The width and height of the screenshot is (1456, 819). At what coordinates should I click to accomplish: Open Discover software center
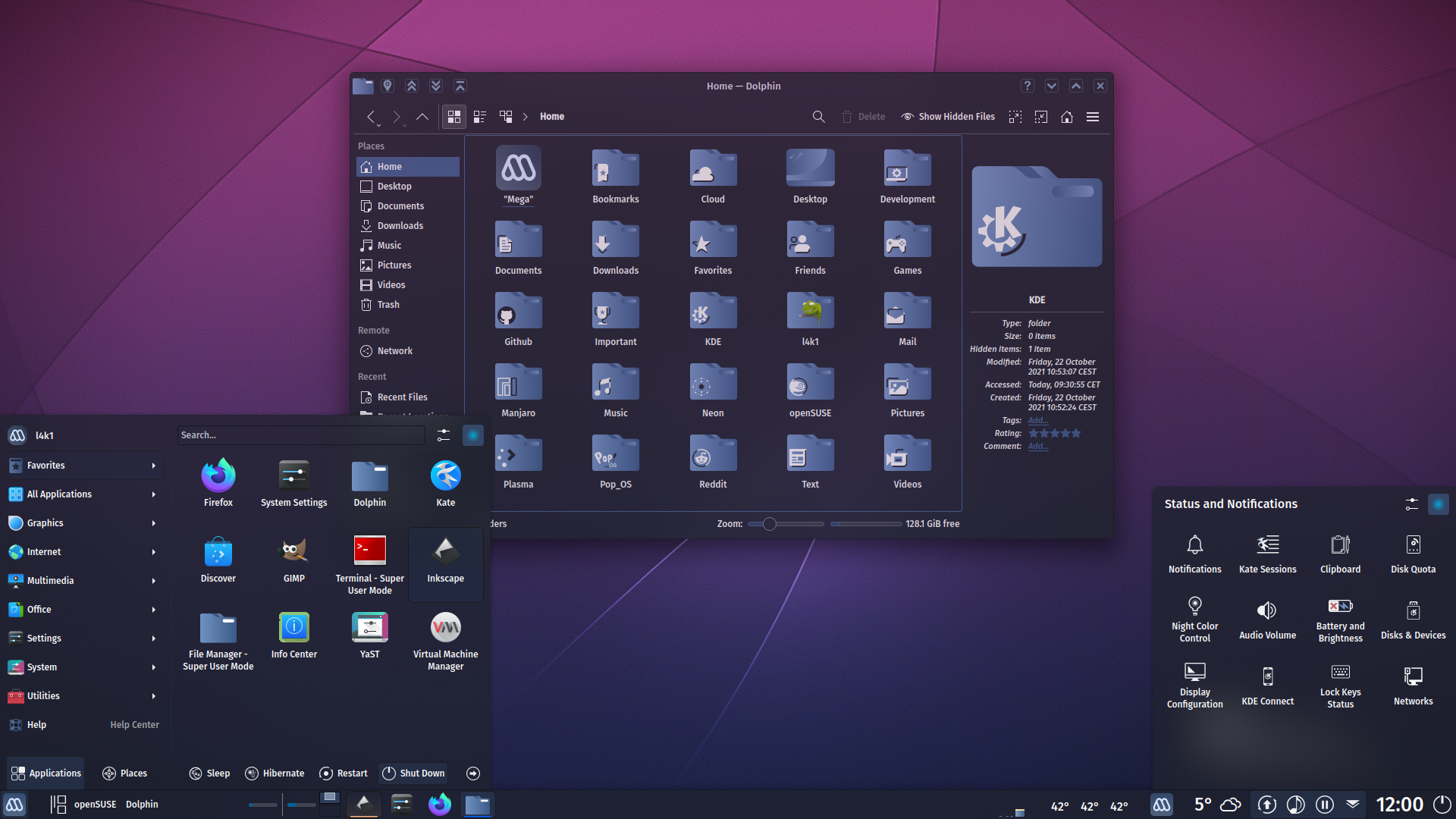[x=218, y=559]
